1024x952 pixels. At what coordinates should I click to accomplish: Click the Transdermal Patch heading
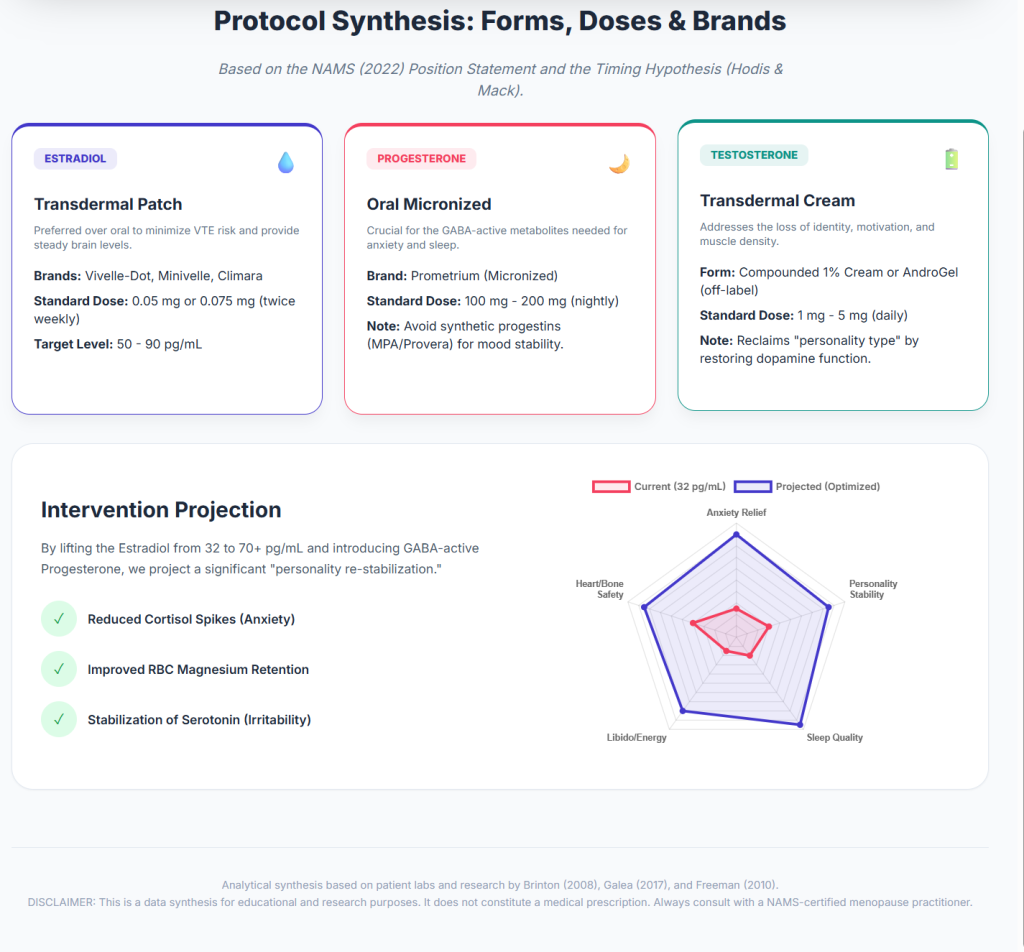coord(108,204)
